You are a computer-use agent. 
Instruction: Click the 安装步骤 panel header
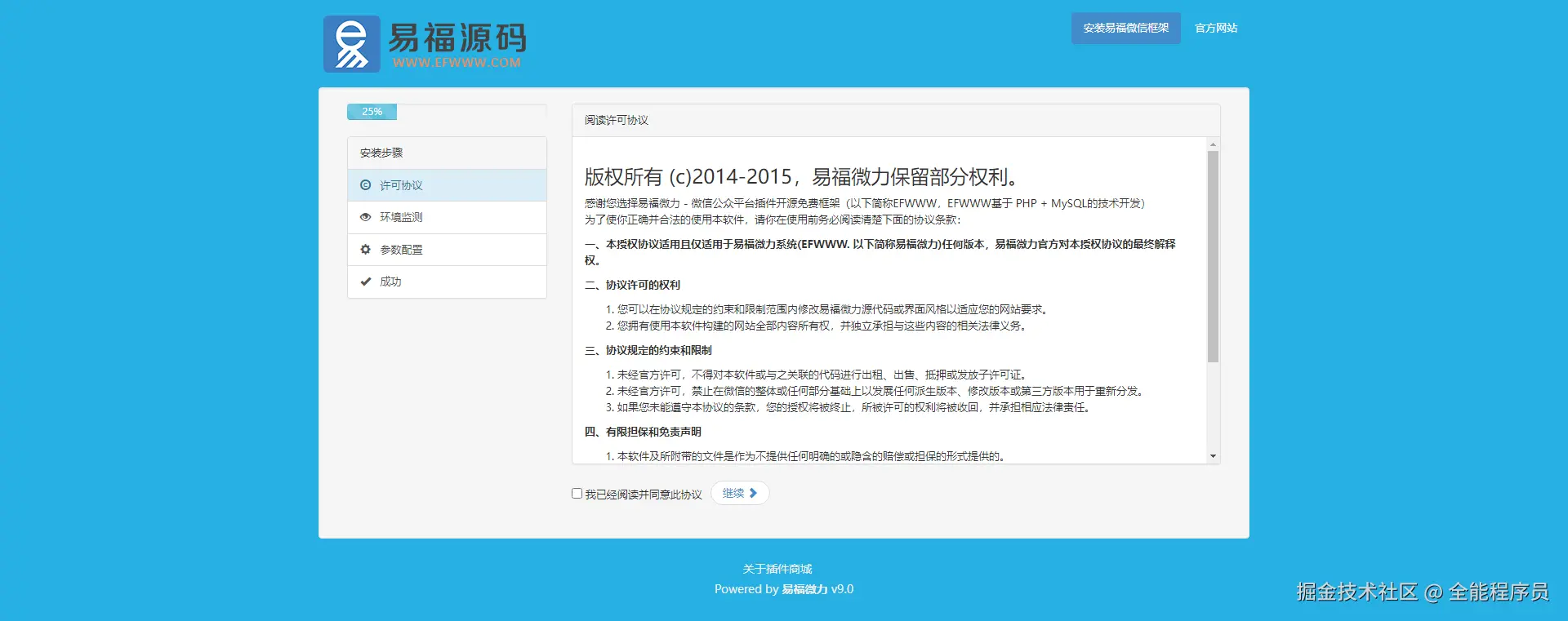click(447, 153)
